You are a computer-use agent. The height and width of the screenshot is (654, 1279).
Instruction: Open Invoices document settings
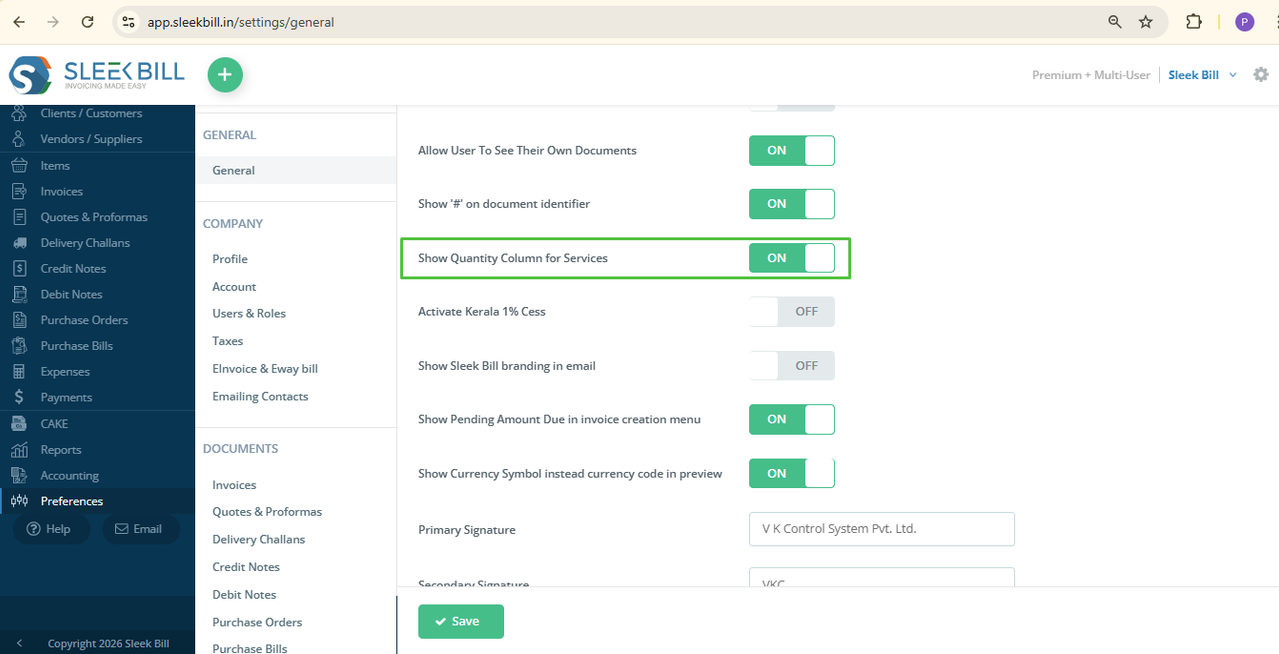[234, 485]
